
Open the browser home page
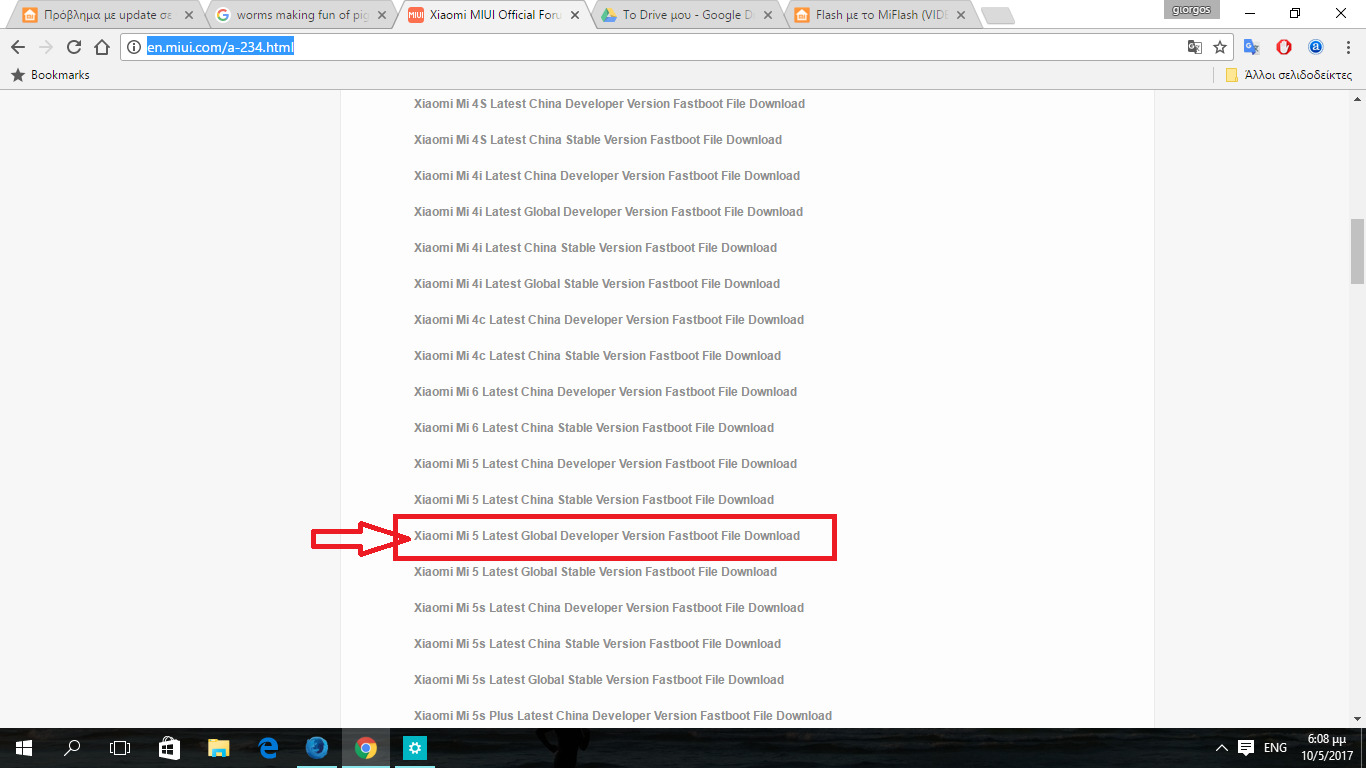pyautogui.click(x=102, y=47)
